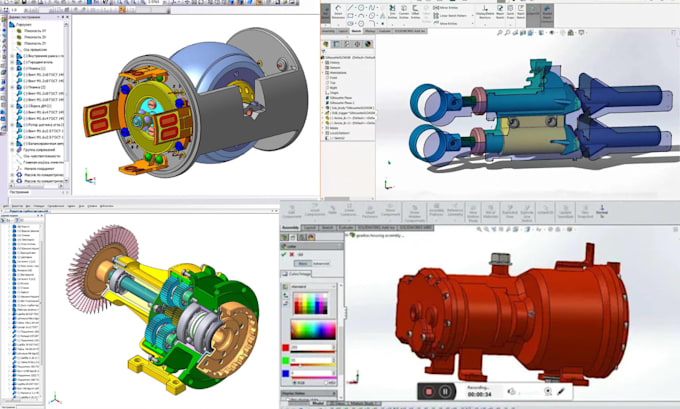
Task: Open Quick Snaps
Action: pyautogui.click(x=510, y=12)
